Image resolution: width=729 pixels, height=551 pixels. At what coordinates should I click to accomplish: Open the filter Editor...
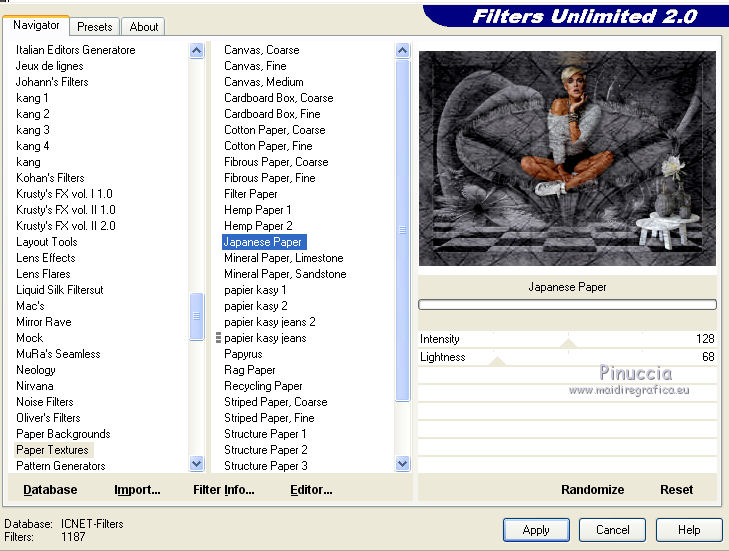311,490
